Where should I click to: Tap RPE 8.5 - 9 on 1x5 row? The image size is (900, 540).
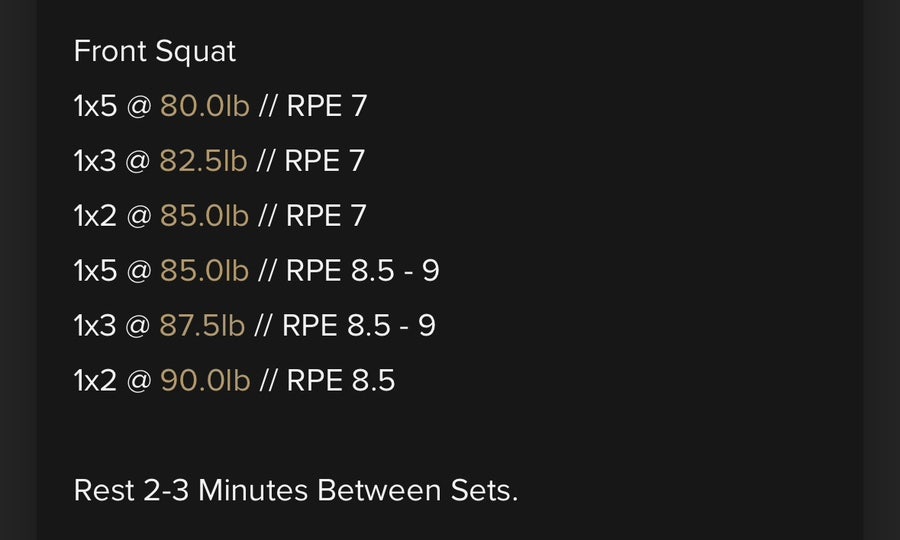[363, 271]
